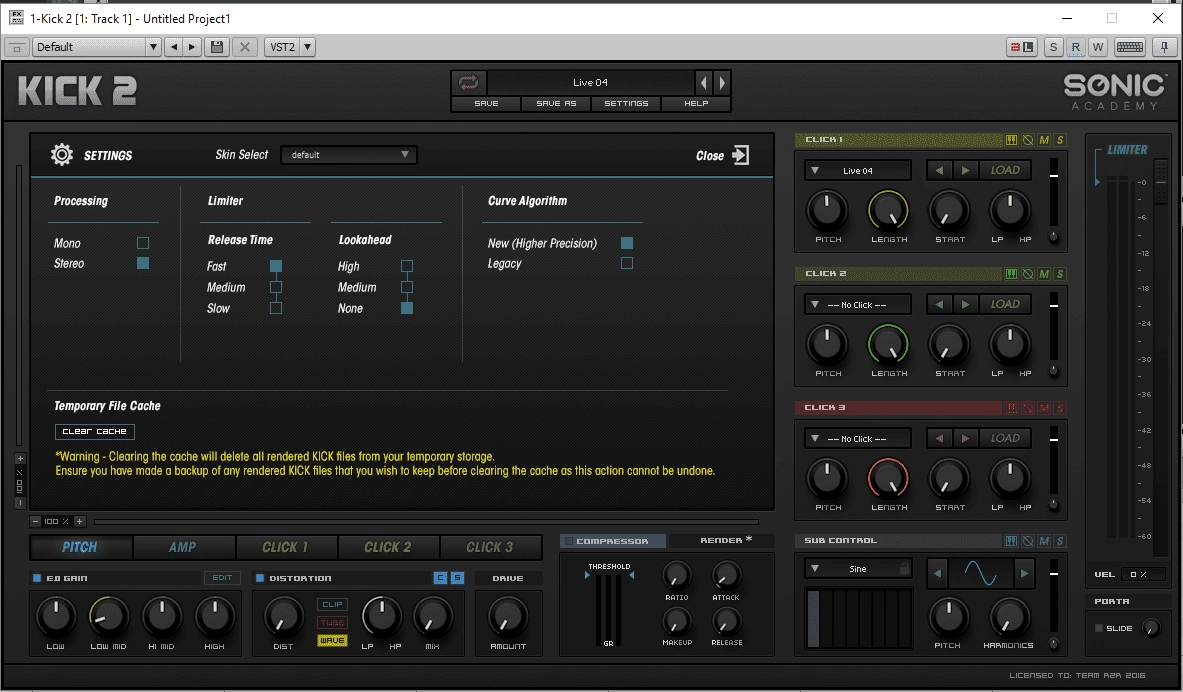Open the host preset Default dropdown
The width and height of the screenshot is (1183, 692).
(x=97, y=47)
